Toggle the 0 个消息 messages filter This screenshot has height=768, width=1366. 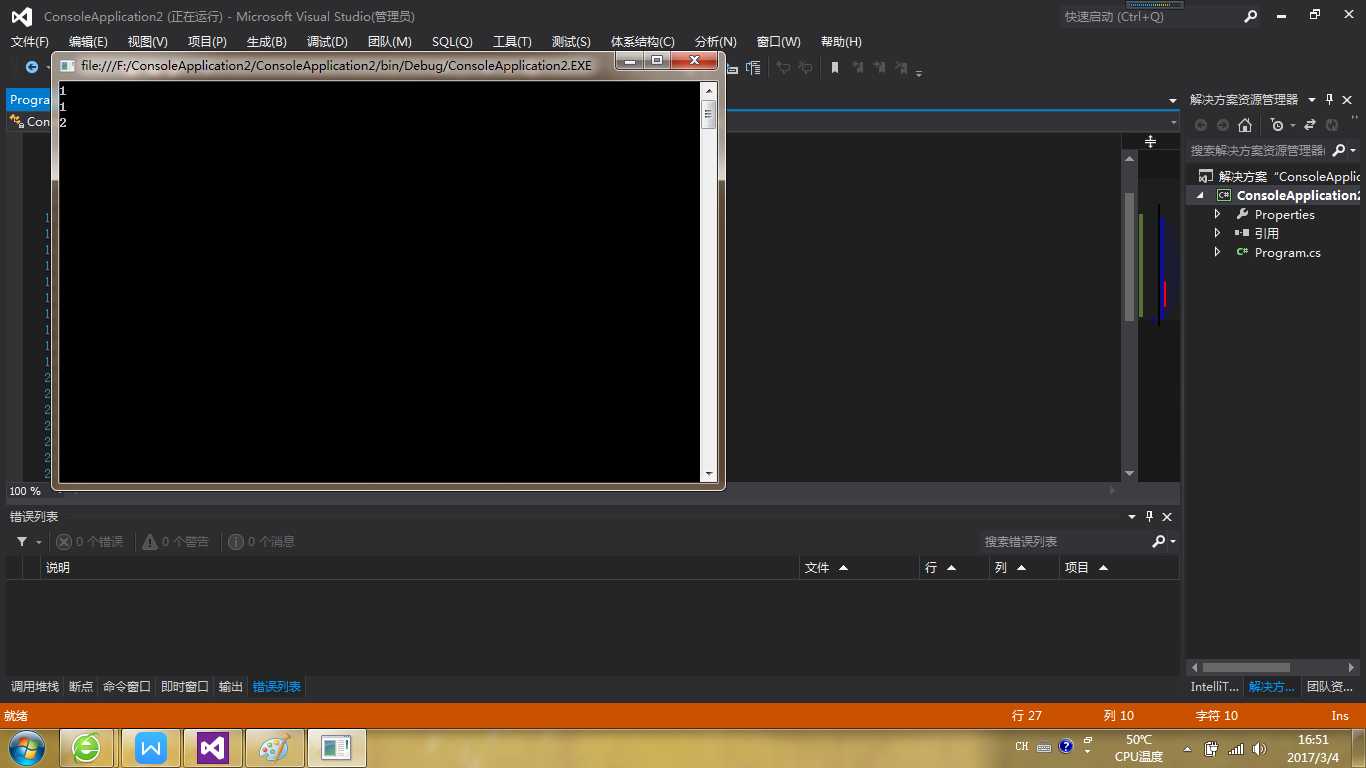(x=261, y=541)
